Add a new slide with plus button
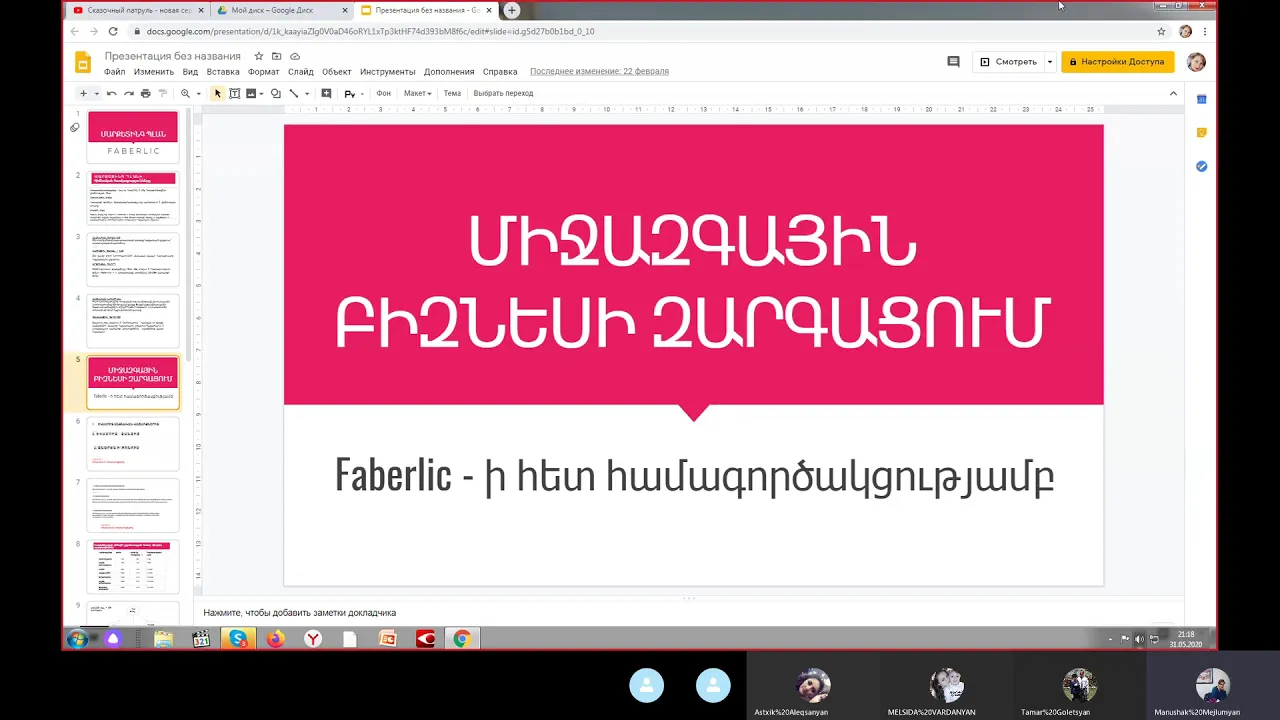The width and height of the screenshot is (1280, 720). [x=83, y=93]
